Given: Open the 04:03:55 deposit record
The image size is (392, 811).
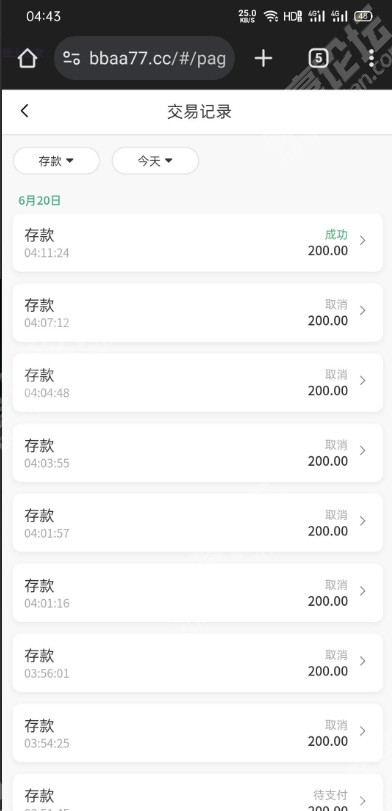Looking at the screenshot, I should pyautogui.click(x=198, y=453).
